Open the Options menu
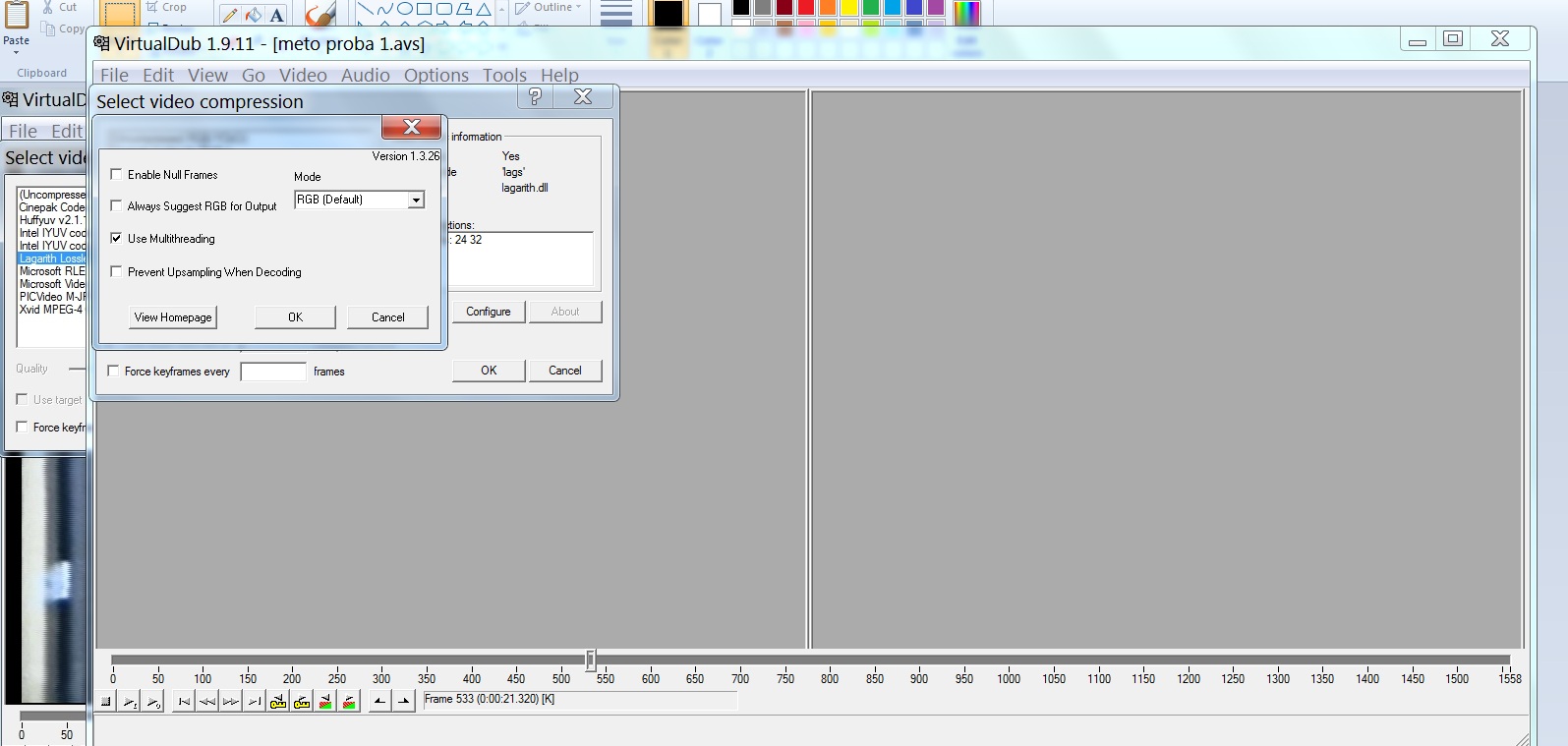 [x=436, y=75]
